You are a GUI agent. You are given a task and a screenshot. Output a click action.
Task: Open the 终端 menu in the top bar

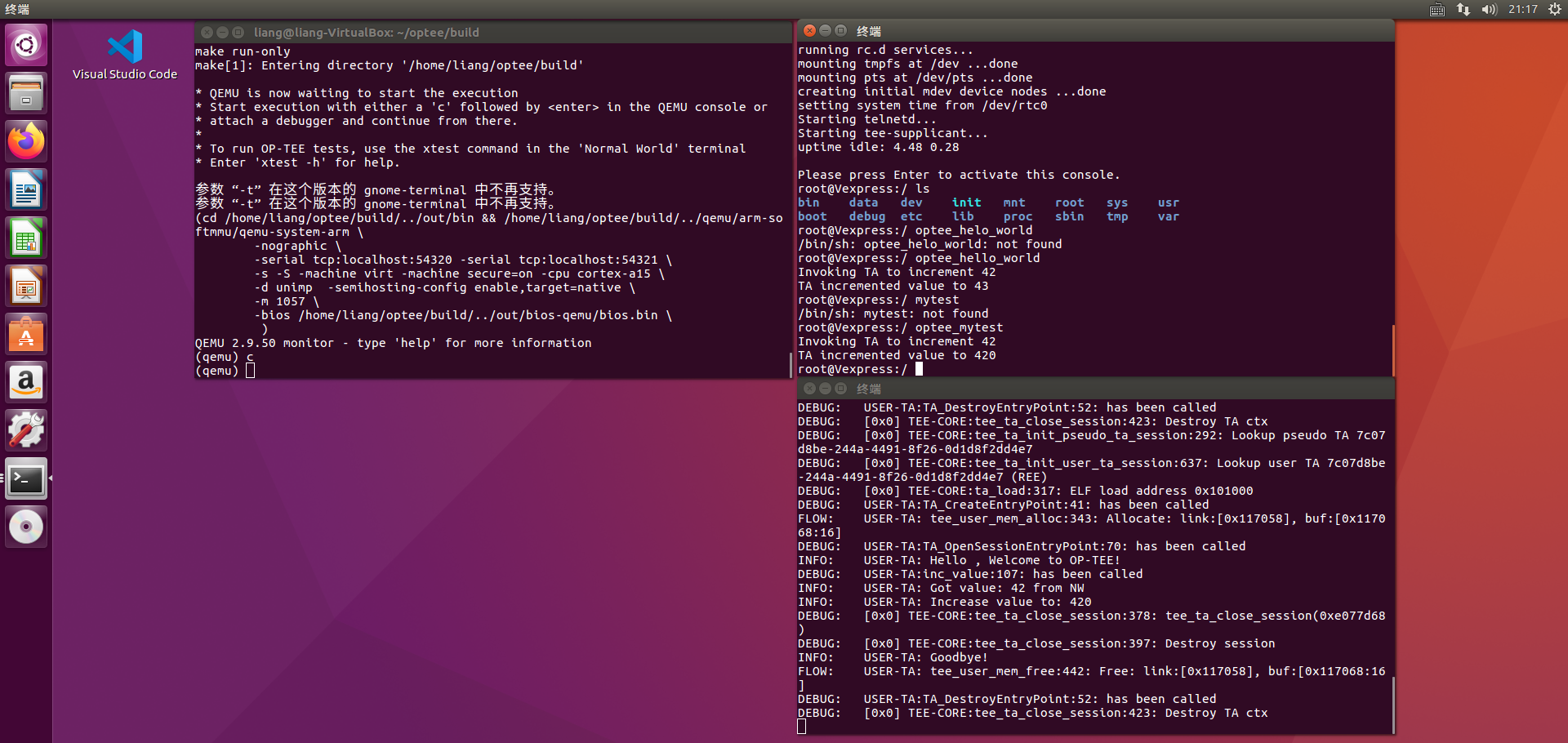(x=18, y=10)
